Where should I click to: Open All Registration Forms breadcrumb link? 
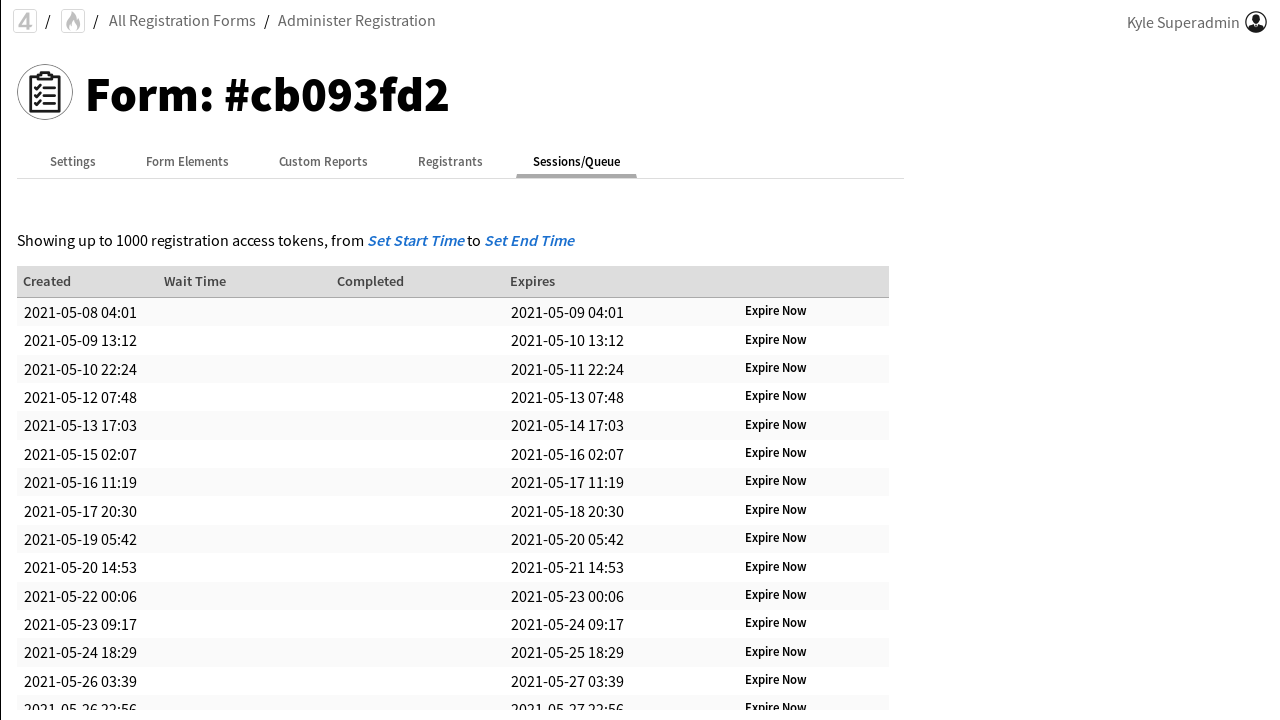182,21
